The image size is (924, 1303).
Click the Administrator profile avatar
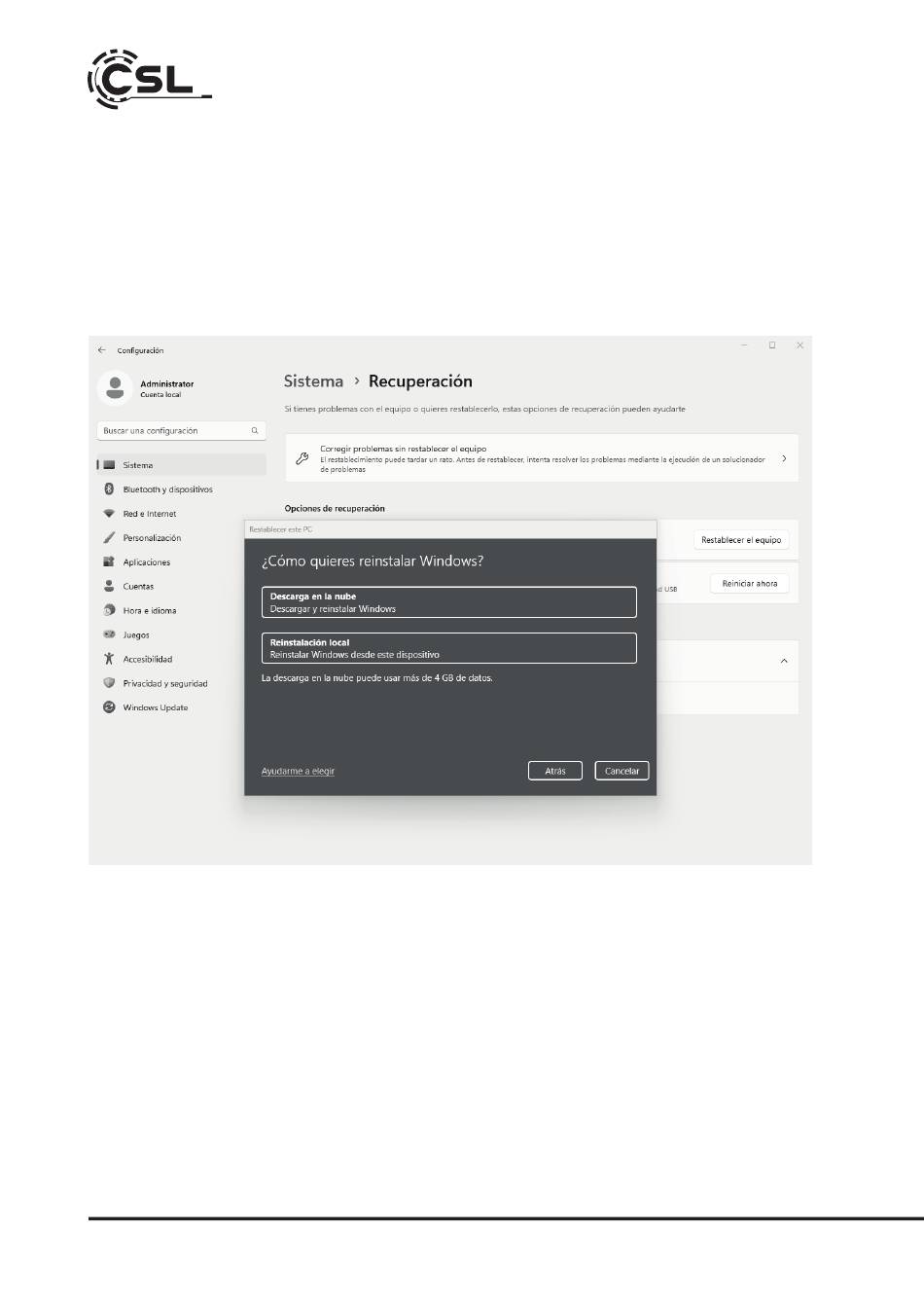click(115, 388)
